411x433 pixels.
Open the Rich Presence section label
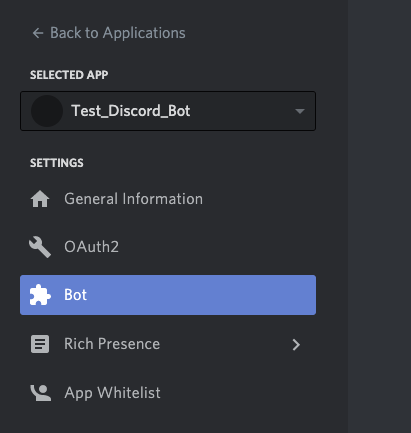point(112,344)
